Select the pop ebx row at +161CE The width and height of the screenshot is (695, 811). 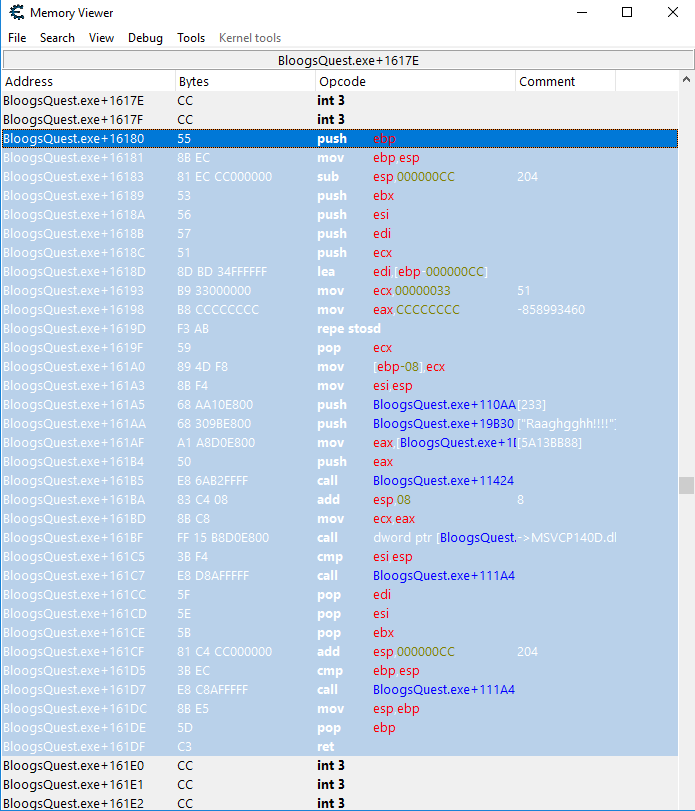340,633
